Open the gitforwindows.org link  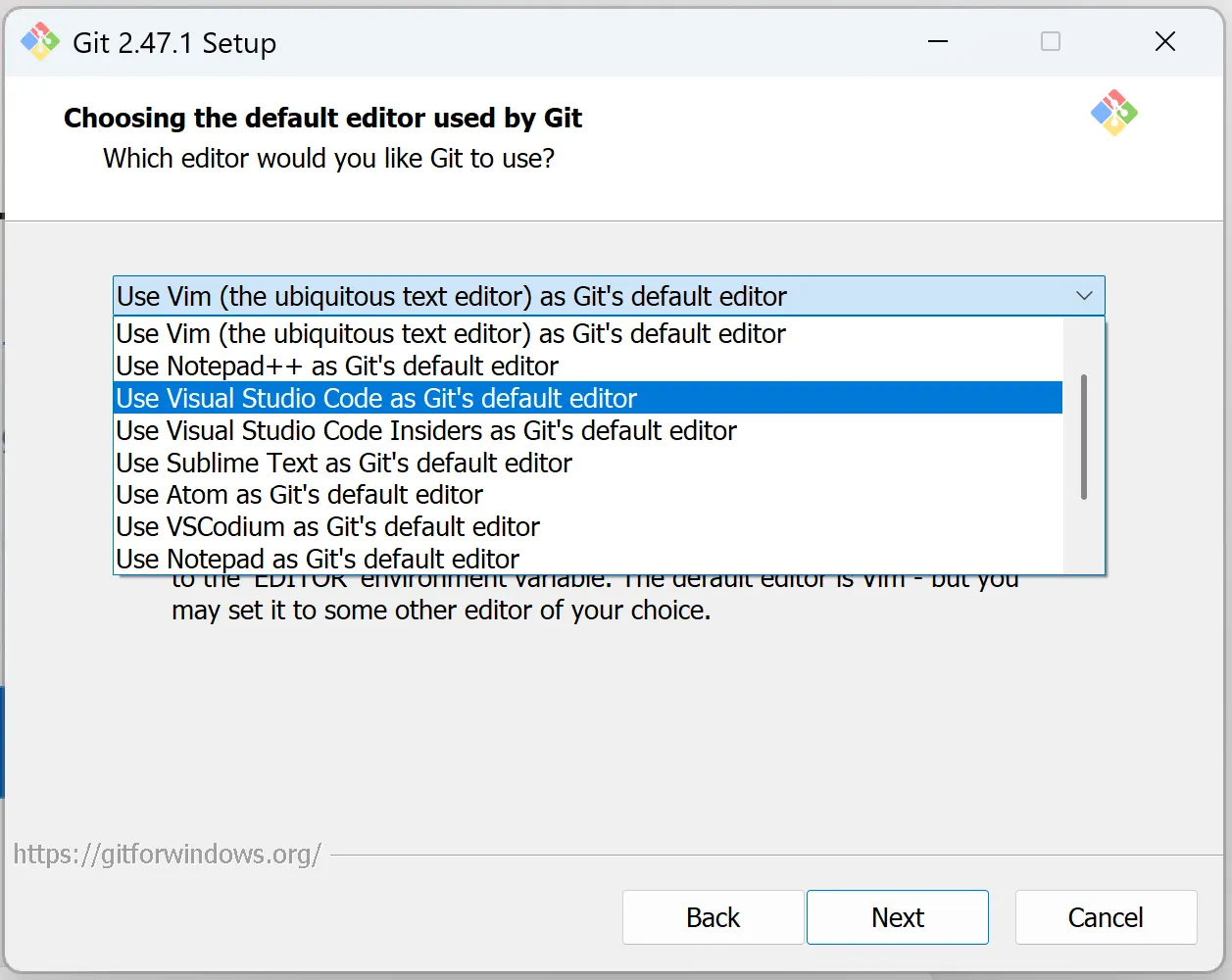coord(167,855)
